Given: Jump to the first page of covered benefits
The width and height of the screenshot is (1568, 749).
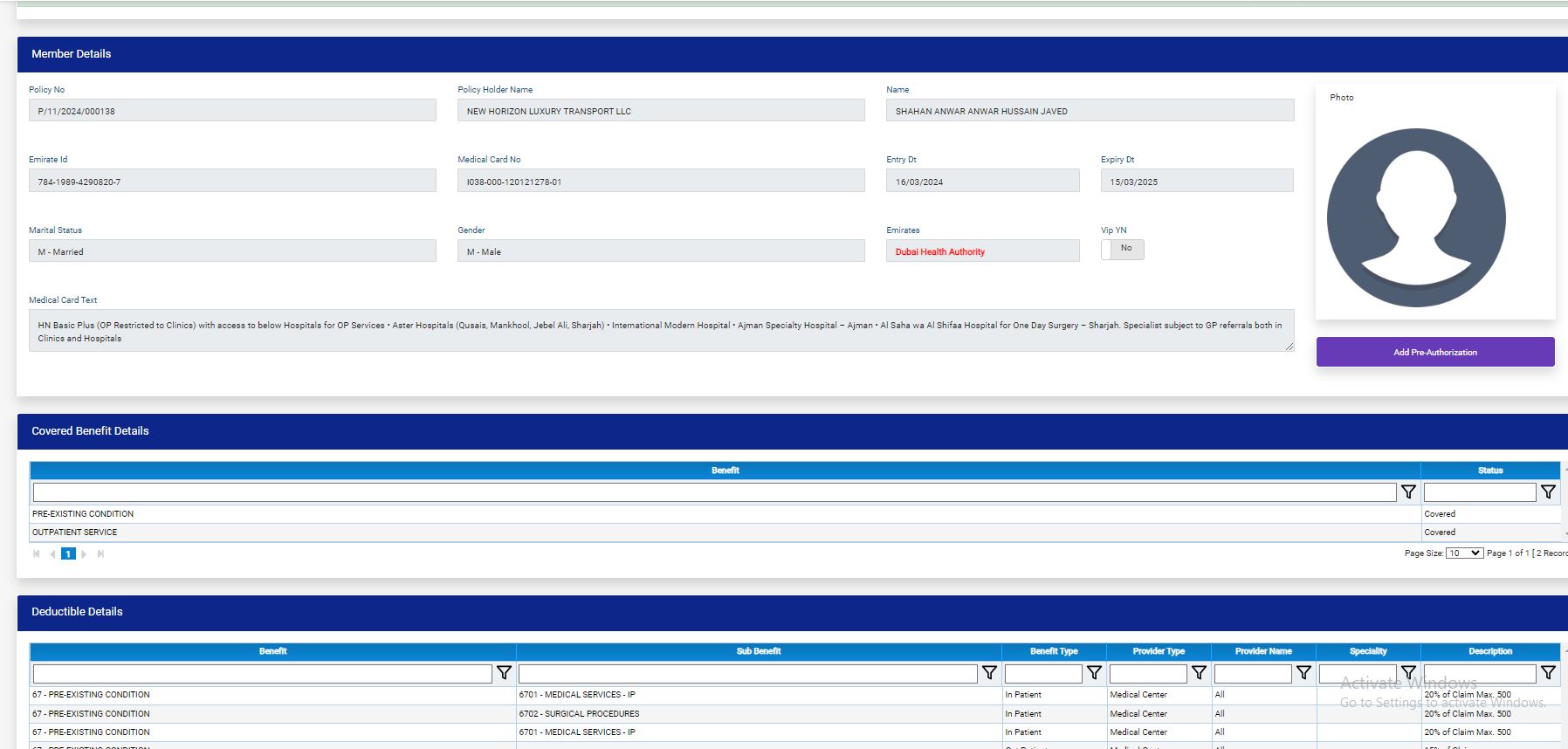Looking at the screenshot, I should [x=37, y=554].
